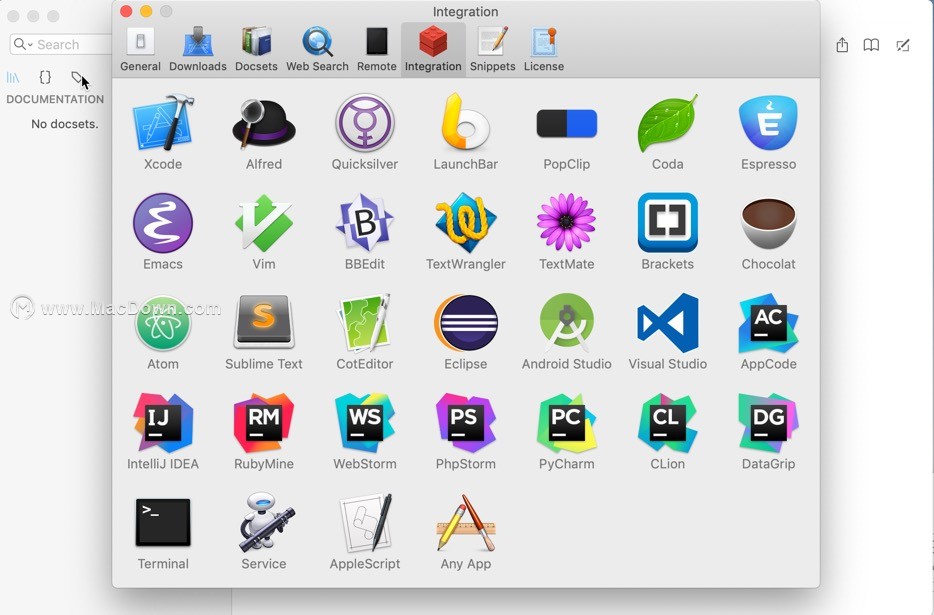This screenshot has height=615, width=934.
Task: Open the Remote preferences tab
Action: pyautogui.click(x=376, y=49)
